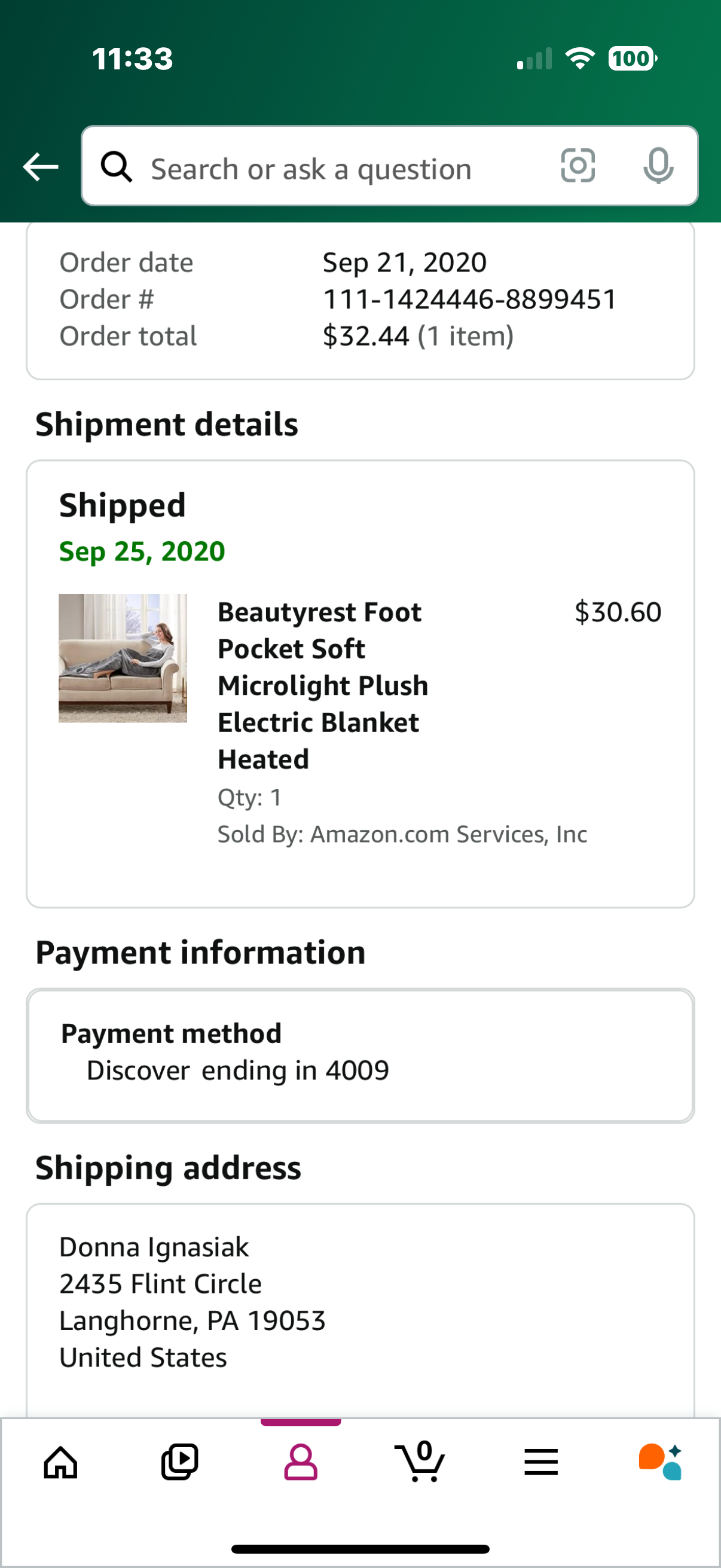Open the Inspire video feed icon

pos(179,1462)
